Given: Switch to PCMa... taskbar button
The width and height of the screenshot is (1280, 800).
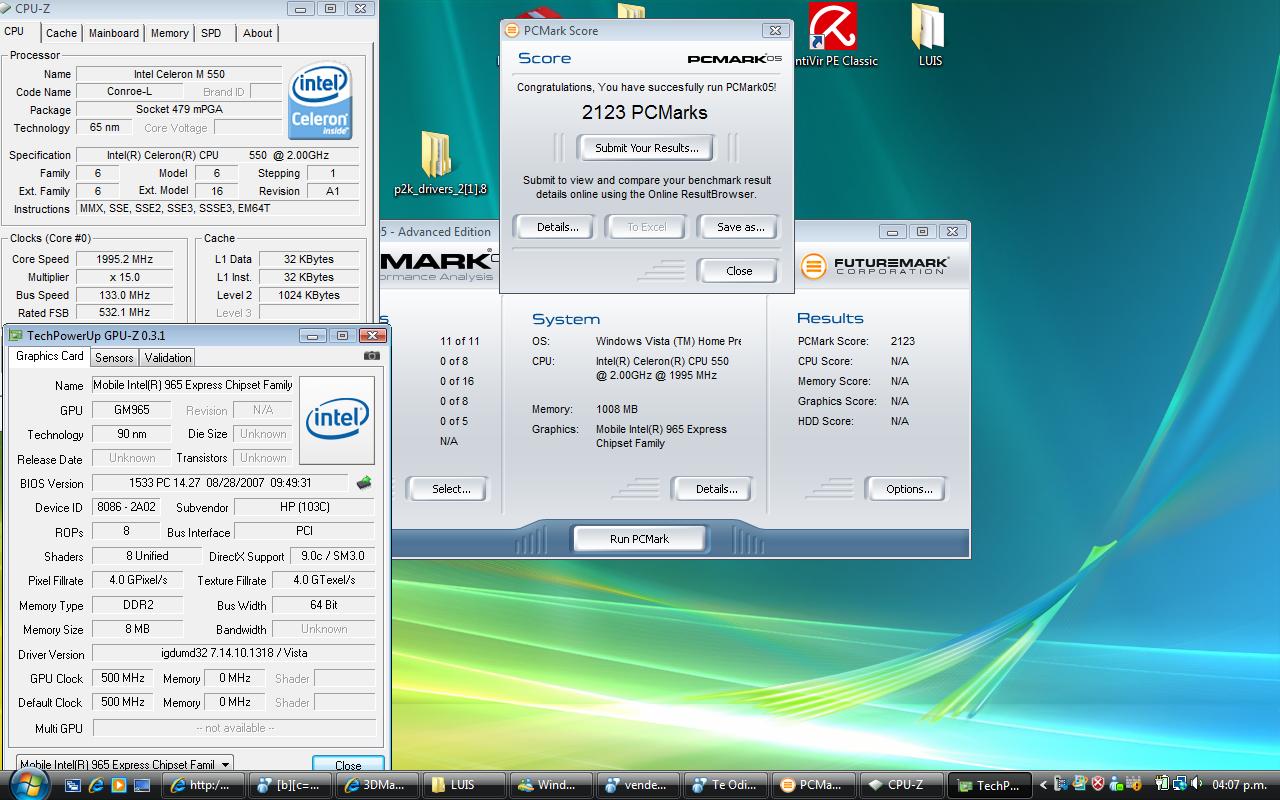Looking at the screenshot, I should [815, 785].
